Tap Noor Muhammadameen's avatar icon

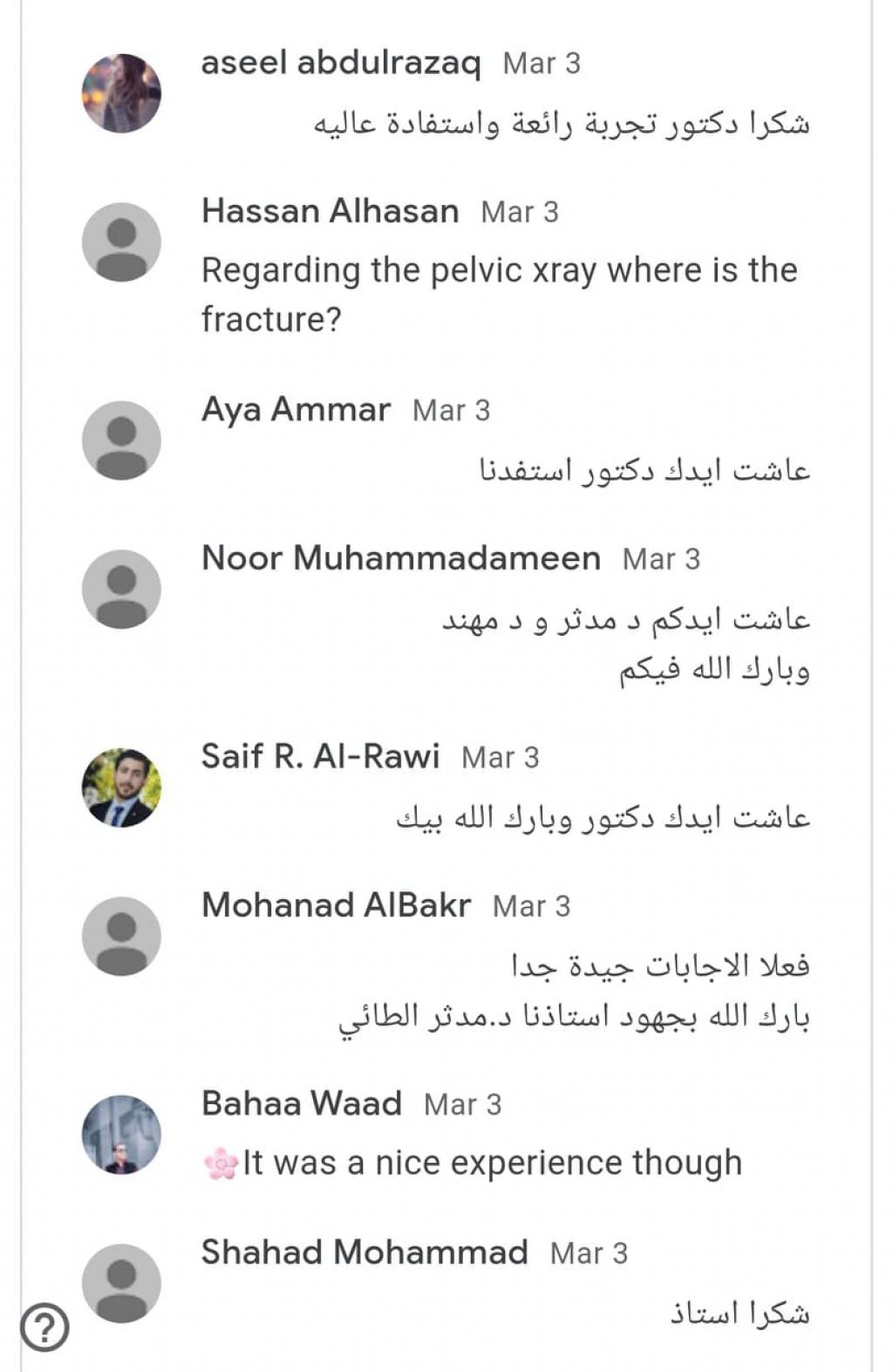point(121,589)
